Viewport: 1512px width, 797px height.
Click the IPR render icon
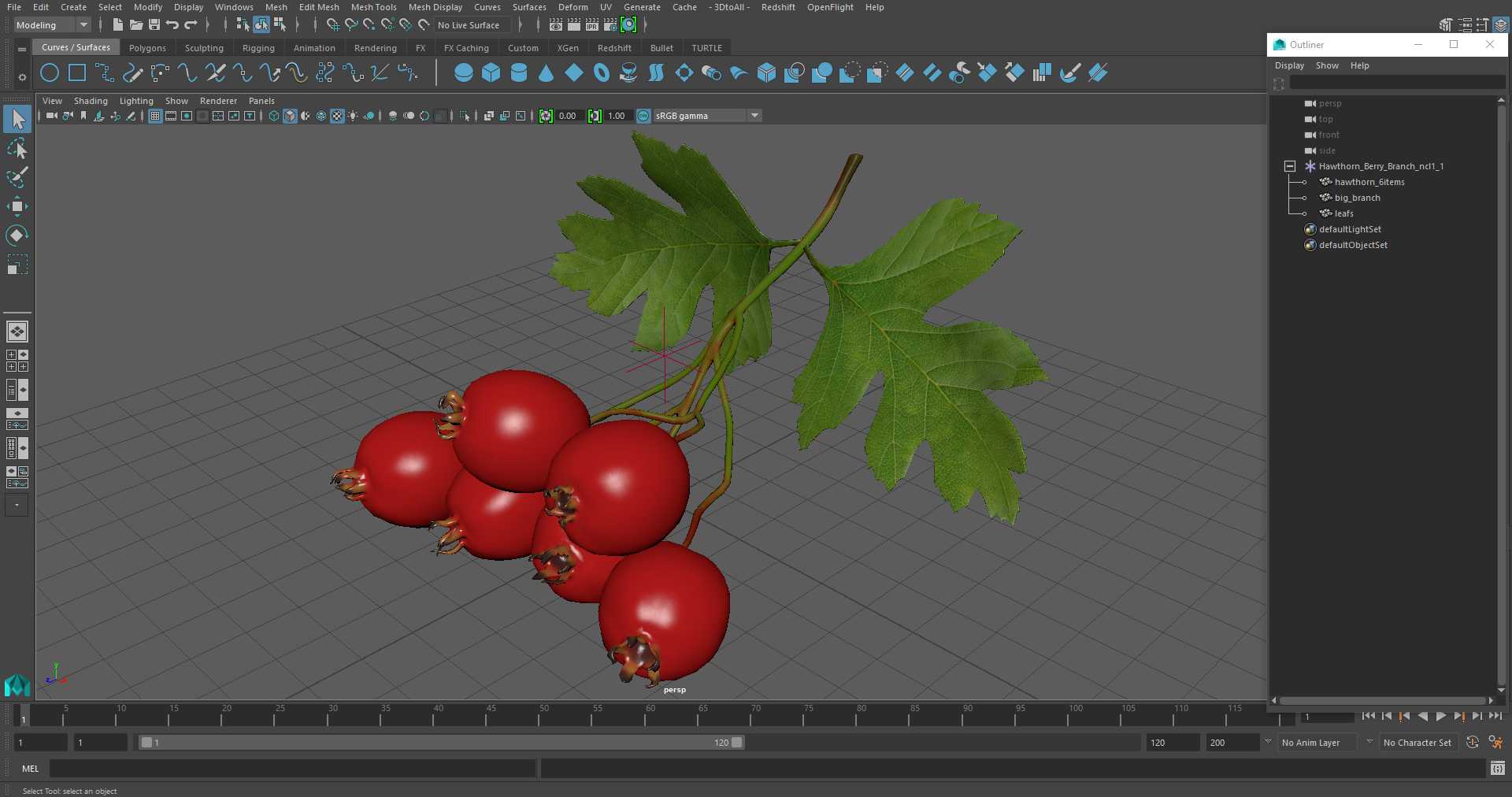(592, 25)
